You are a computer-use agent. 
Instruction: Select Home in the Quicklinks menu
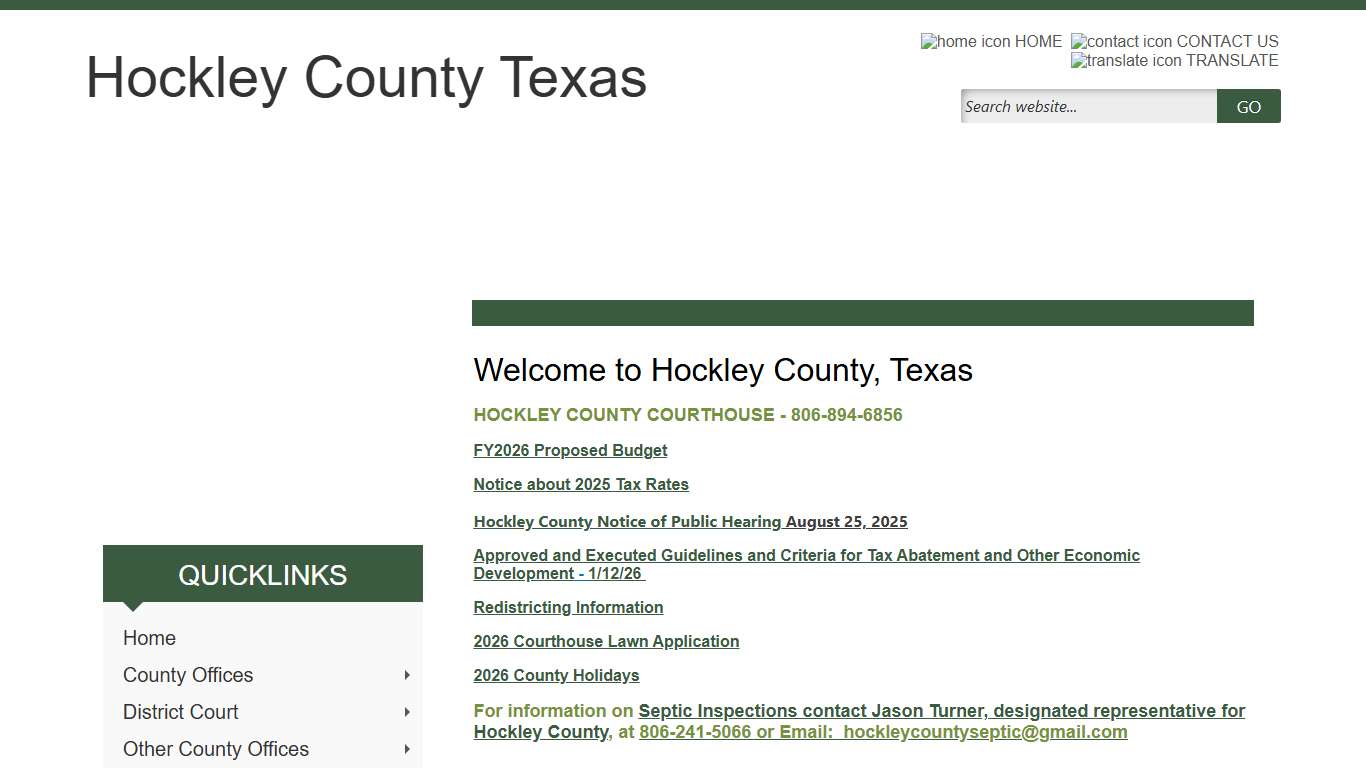(149, 637)
